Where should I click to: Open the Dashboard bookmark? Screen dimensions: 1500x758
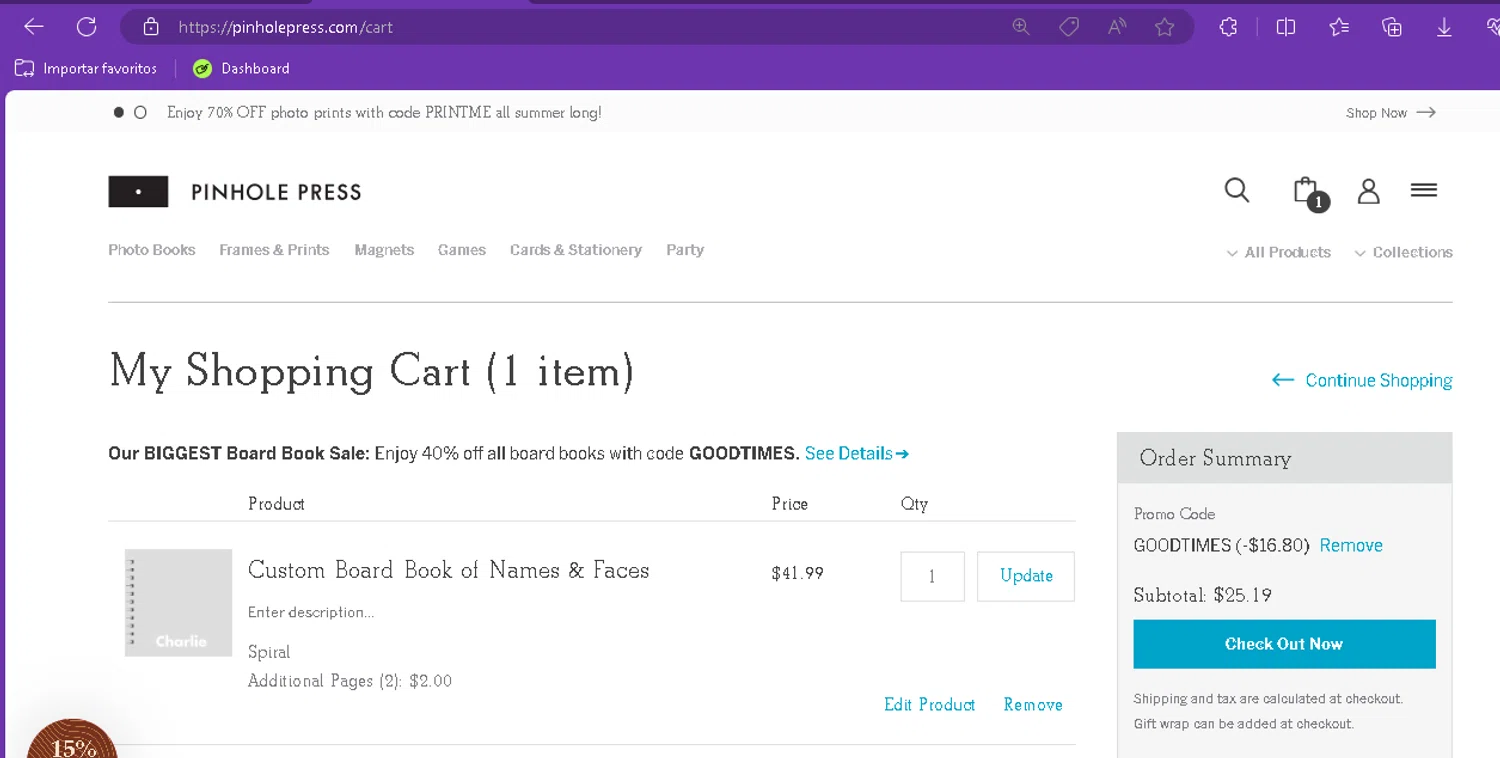[x=241, y=68]
